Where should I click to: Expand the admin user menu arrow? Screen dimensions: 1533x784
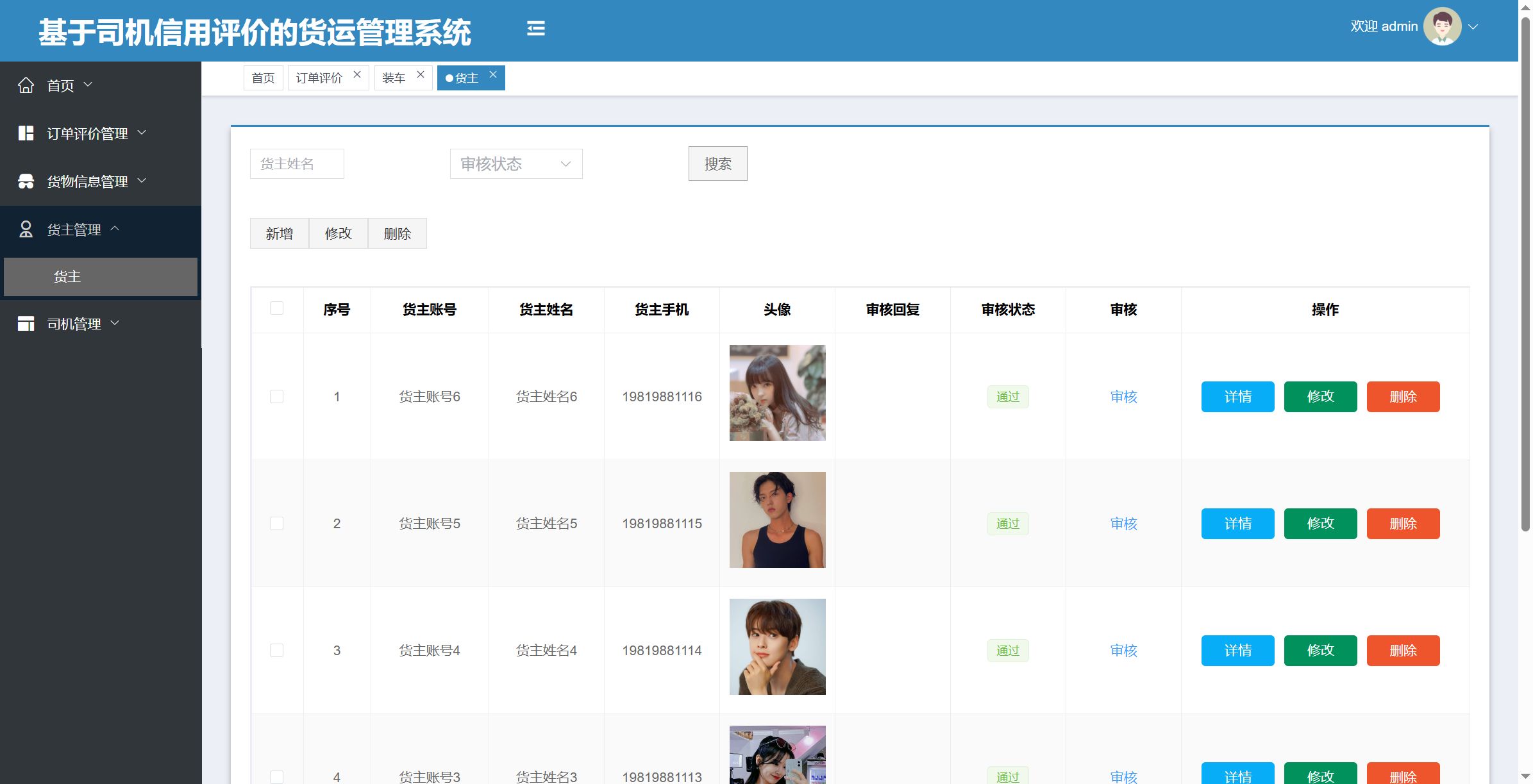(1473, 27)
